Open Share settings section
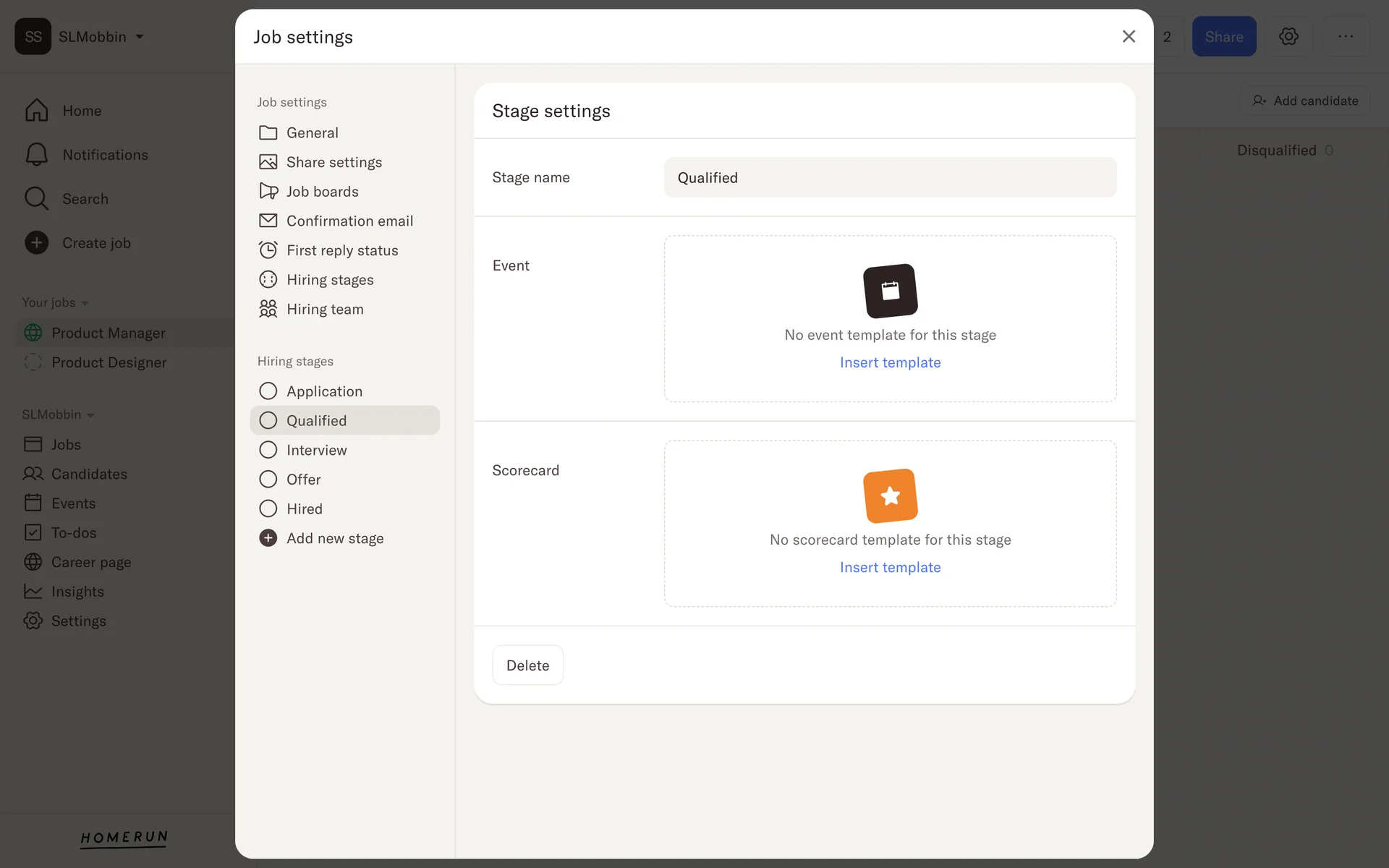This screenshot has width=1389, height=868. pos(334,162)
